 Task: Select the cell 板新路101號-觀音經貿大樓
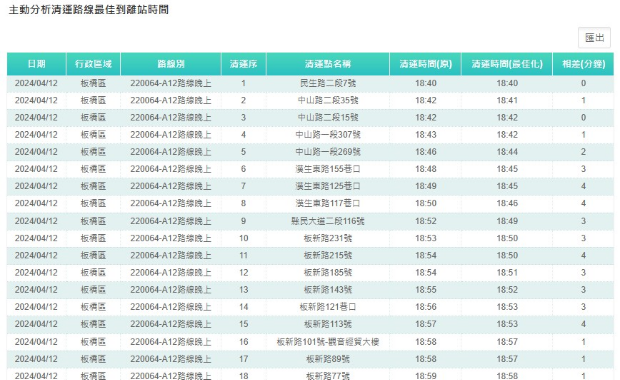pos(328,342)
